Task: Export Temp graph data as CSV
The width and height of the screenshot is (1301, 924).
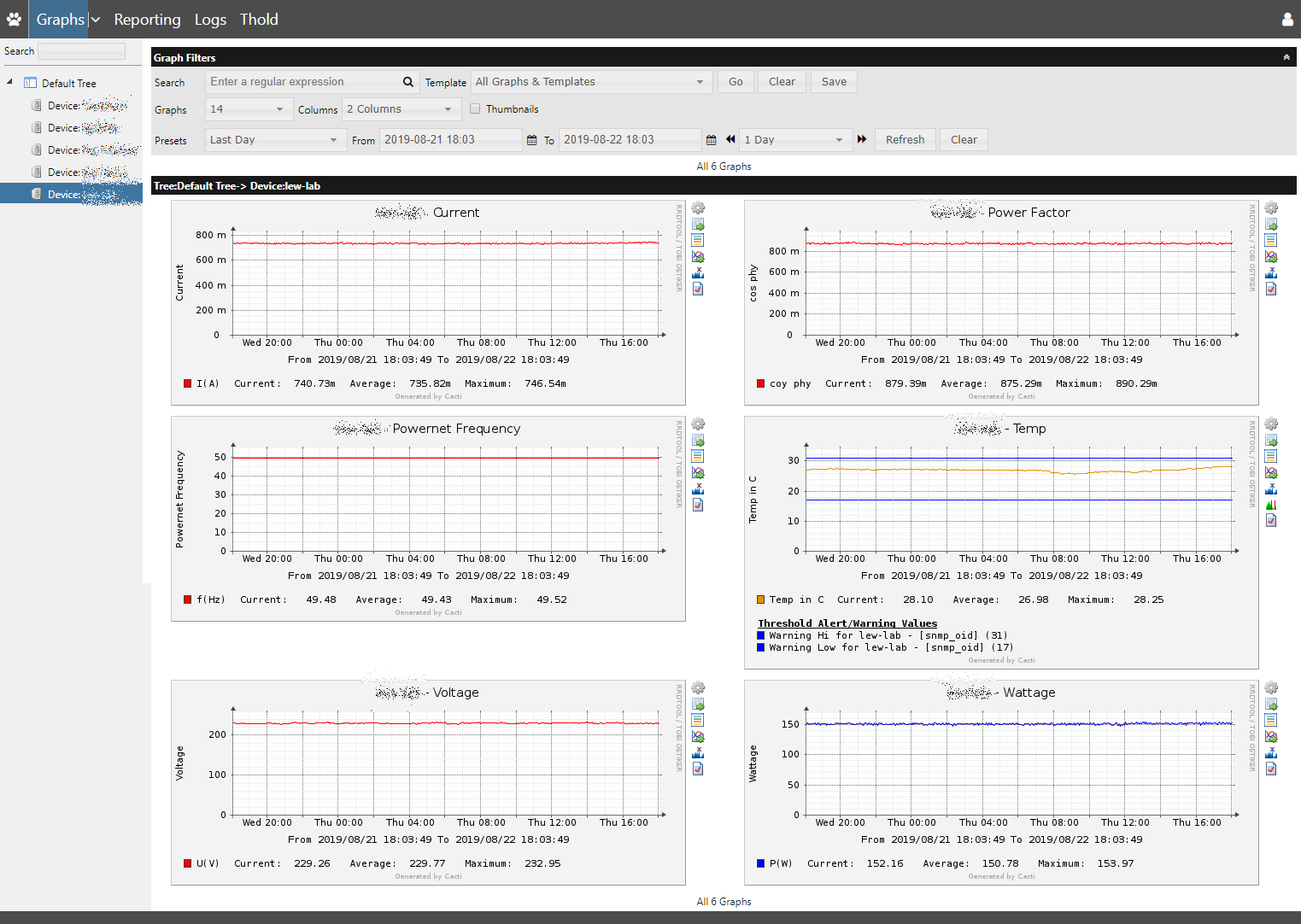Action: [x=1271, y=441]
